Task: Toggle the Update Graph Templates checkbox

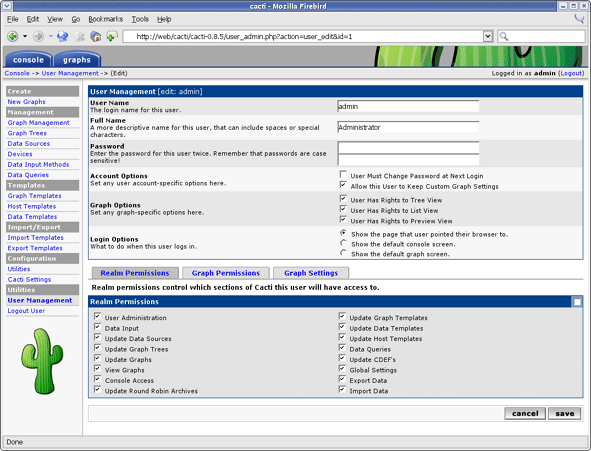Action: coord(342,316)
